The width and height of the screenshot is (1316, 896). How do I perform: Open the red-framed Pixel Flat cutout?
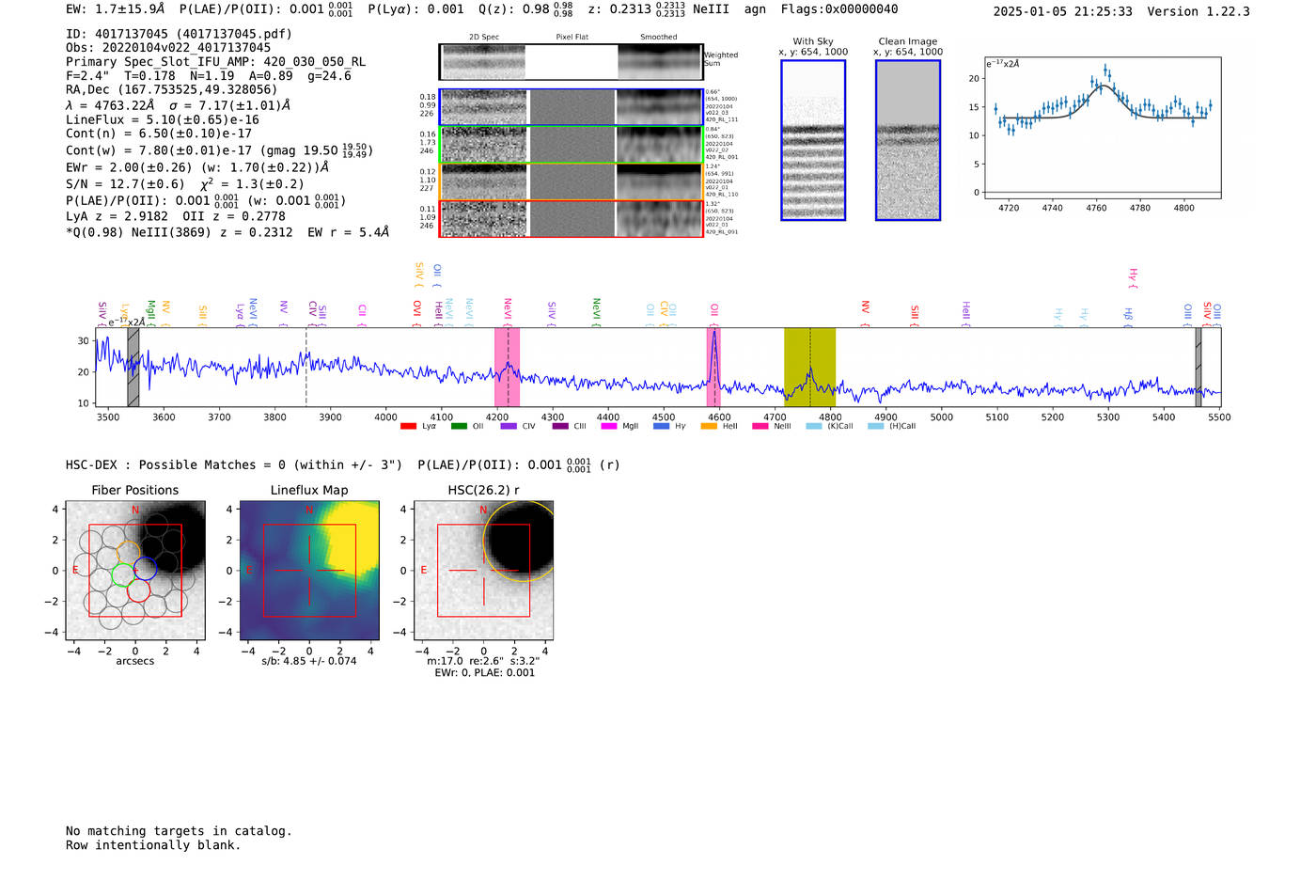572,219
